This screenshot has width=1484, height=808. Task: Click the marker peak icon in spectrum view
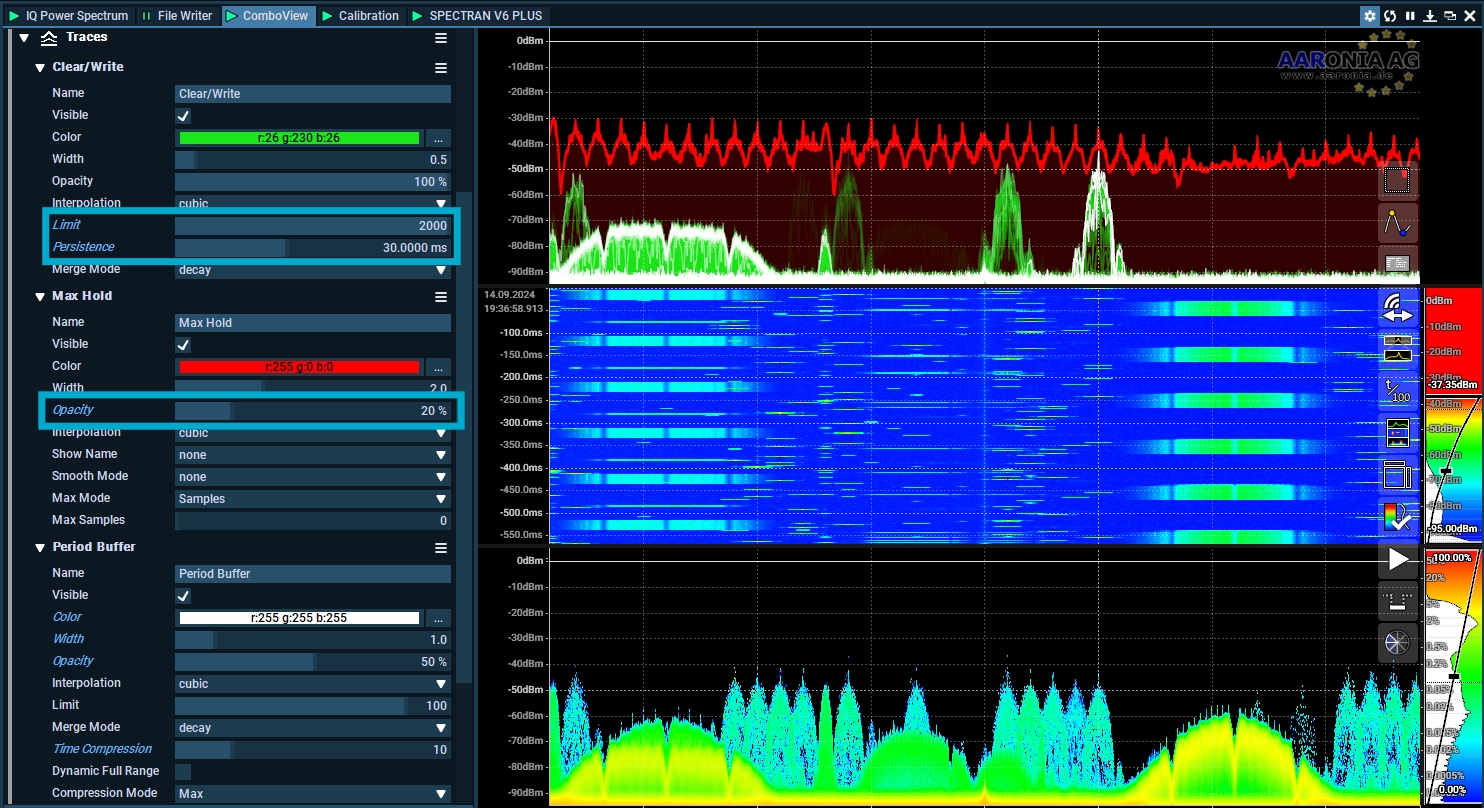click(x=1397, y=223)
